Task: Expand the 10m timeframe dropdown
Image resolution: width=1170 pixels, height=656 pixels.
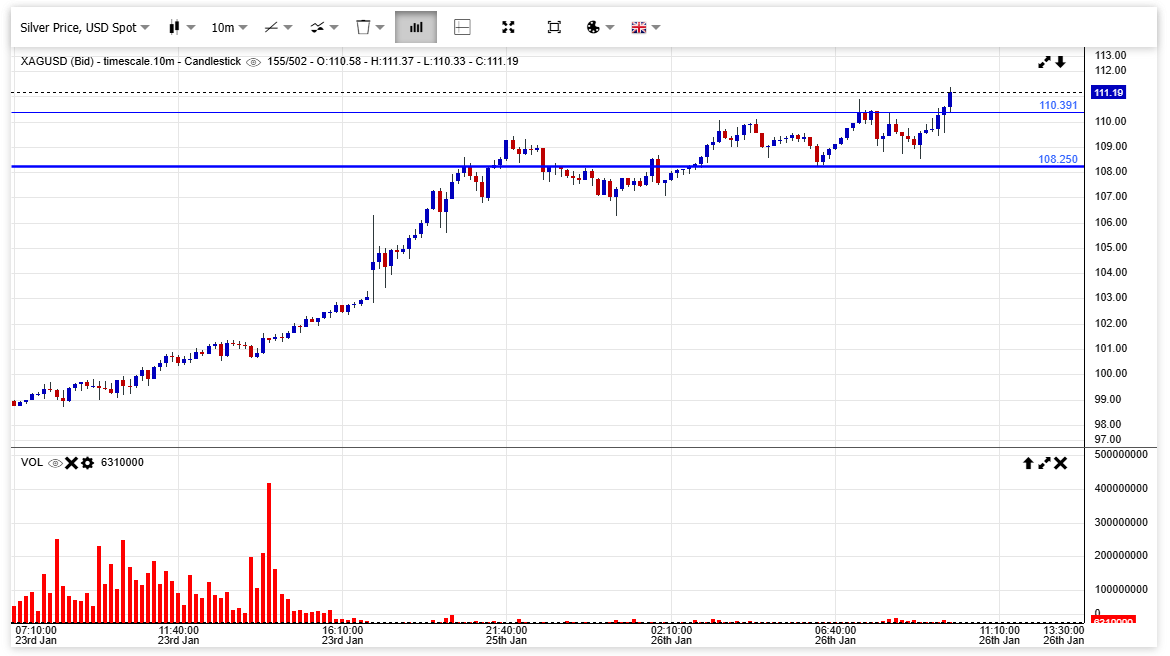Action: pyautogui.click(x=229, y=27)
